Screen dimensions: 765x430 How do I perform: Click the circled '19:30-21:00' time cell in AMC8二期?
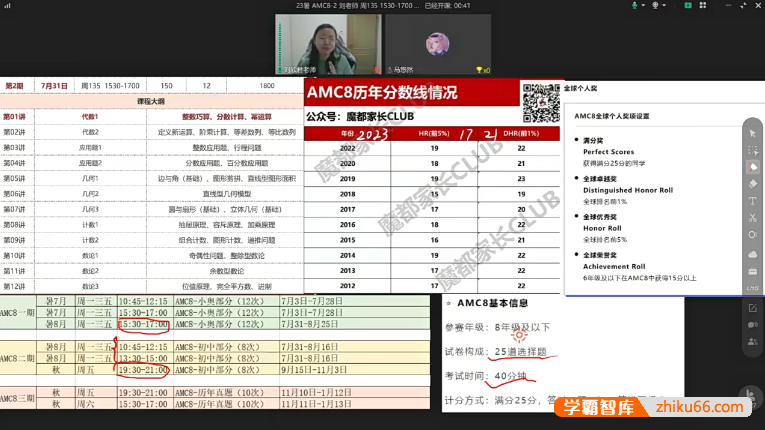[x=143, y=370]
